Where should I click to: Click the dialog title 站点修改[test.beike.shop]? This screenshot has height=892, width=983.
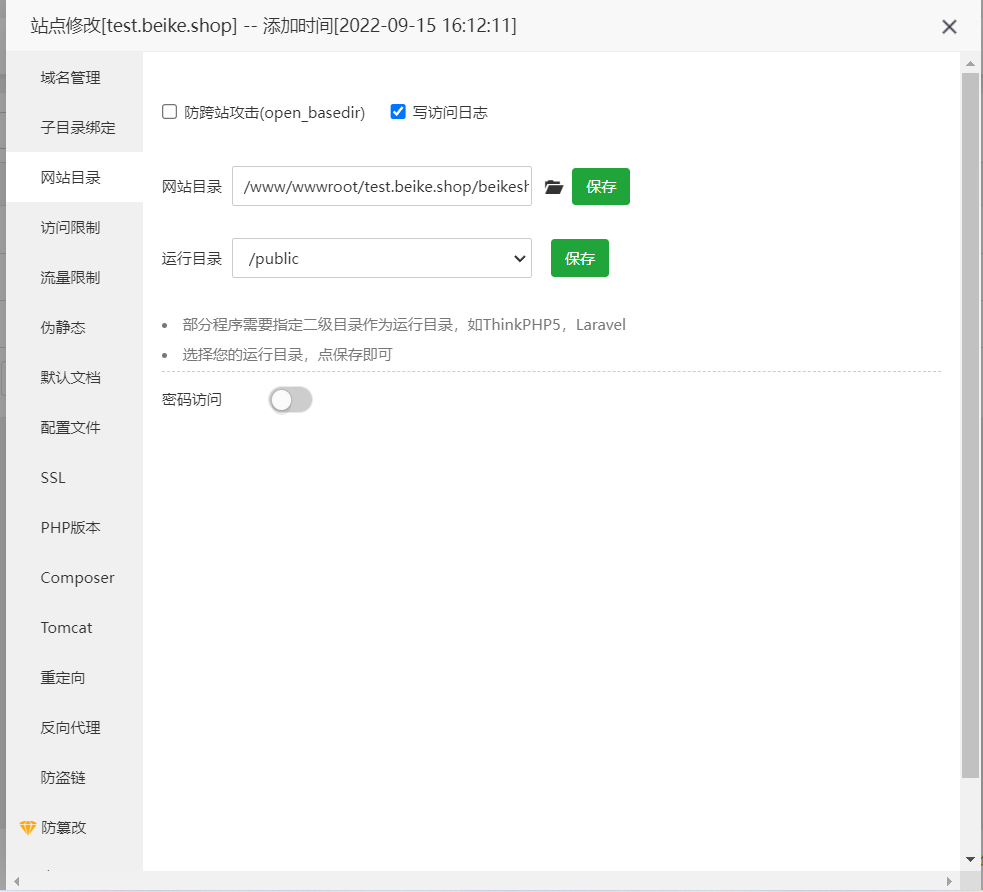click(x=134, y=26)
